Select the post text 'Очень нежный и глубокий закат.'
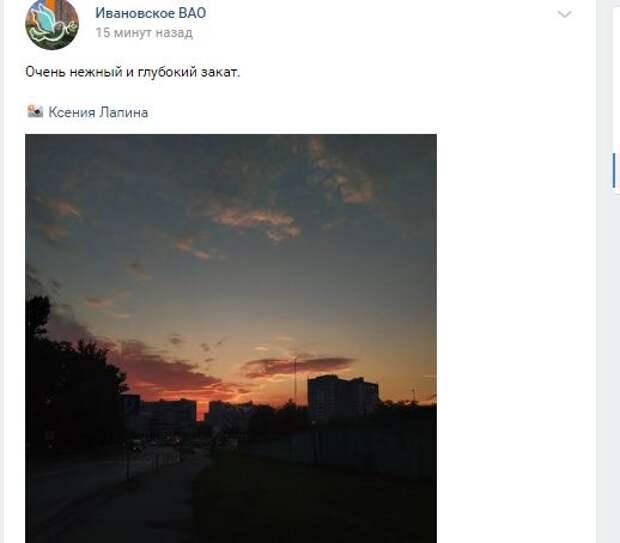The image size is (620, 543). pos(132,72)
